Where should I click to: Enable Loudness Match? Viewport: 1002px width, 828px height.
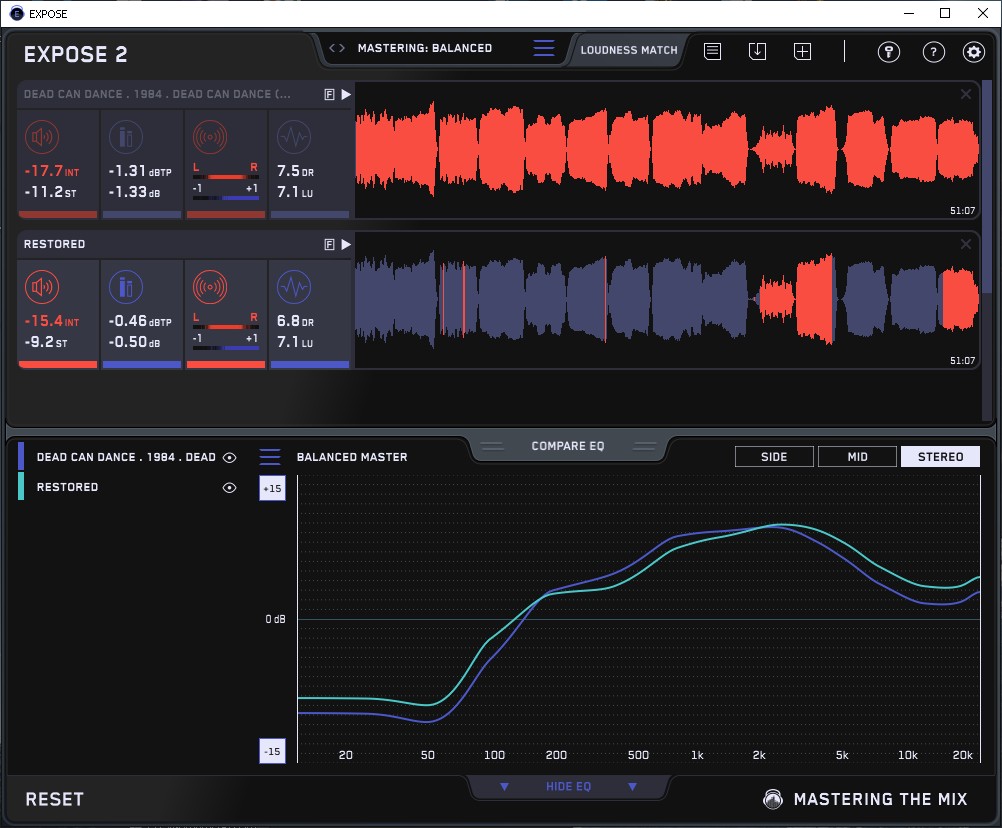[629, 50]
